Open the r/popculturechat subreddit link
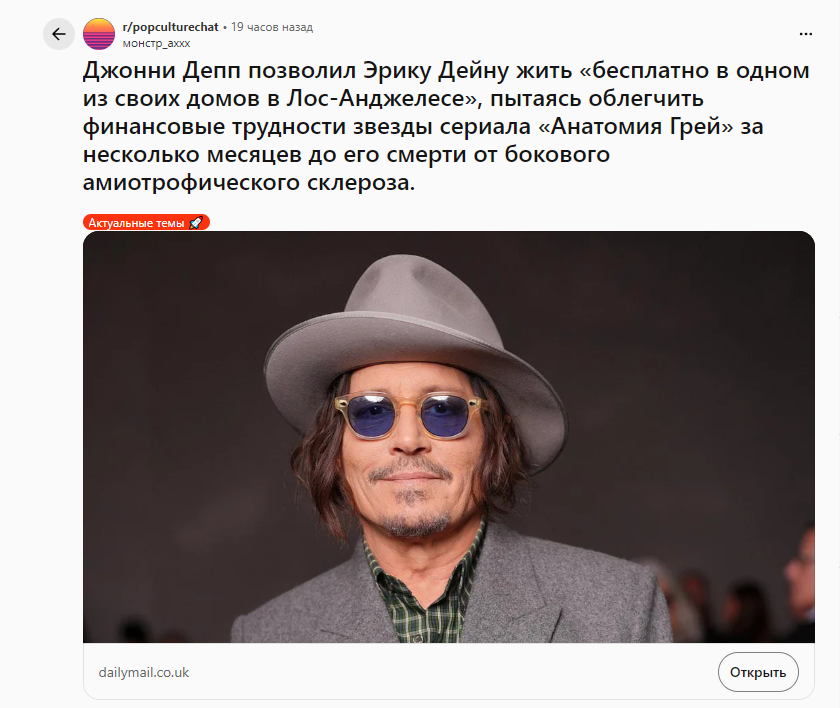The height and width of the screenshot is (708, 840). coord(170,27)
